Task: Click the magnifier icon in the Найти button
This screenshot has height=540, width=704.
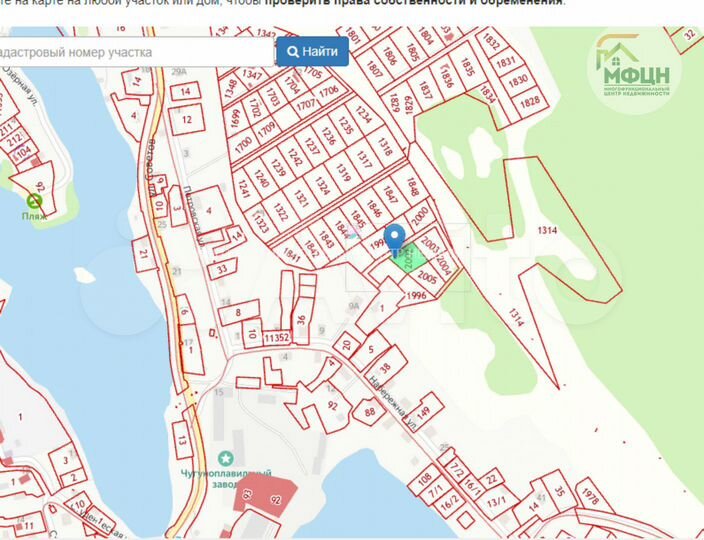Action: (x=292, y=51)
